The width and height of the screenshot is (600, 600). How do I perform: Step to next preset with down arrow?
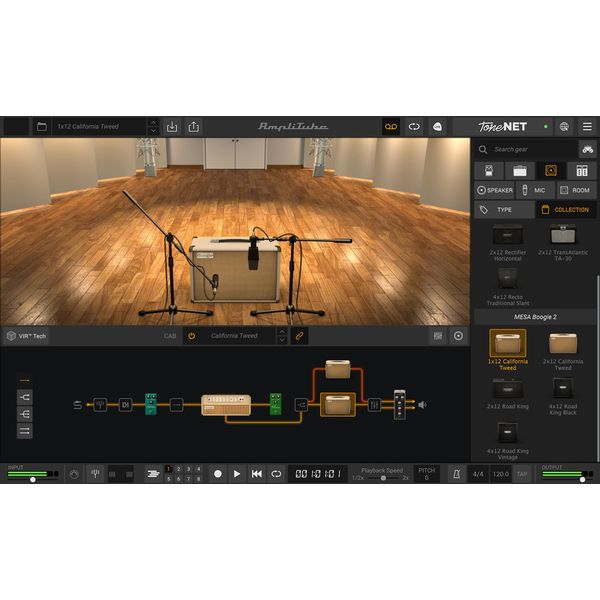click(153, 130)
